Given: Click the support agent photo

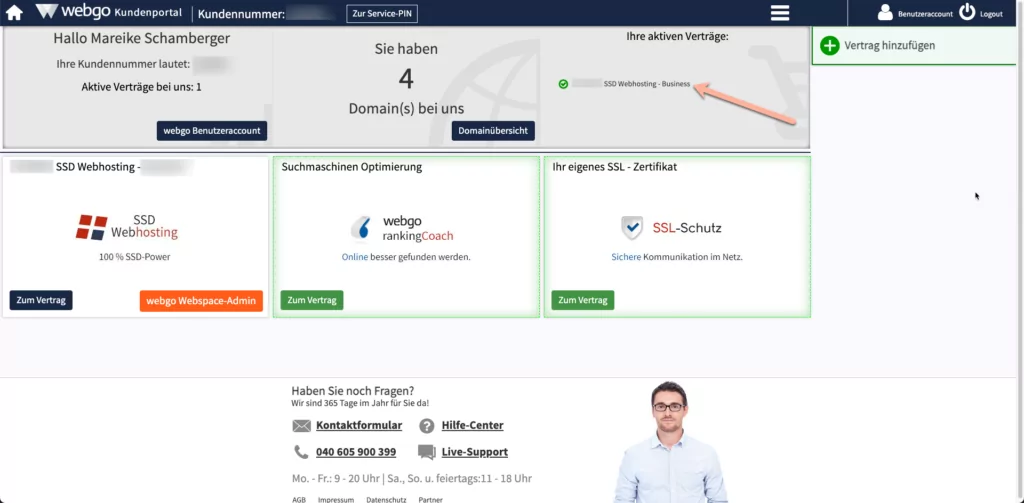Looking at the screenshot, I should pos(671,442).
